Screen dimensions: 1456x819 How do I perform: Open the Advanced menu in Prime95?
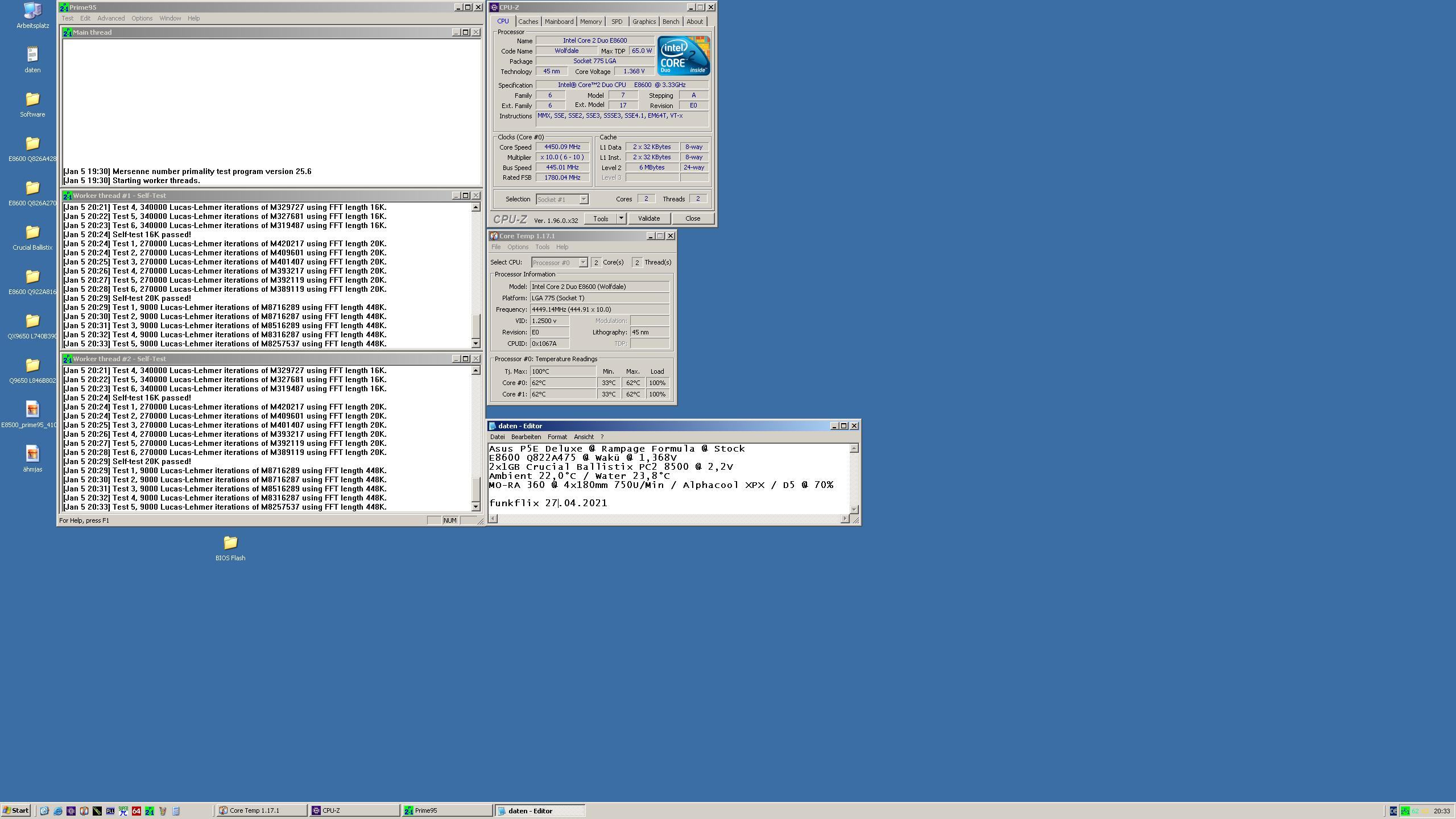[110, 18]
